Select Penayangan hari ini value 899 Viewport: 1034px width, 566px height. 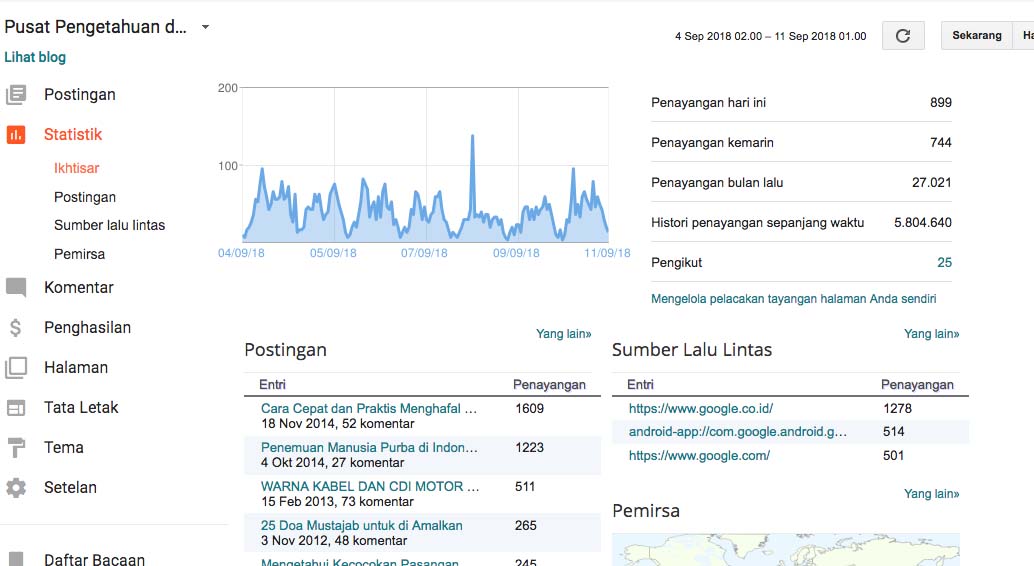pyautogui.click(x=940, y=102)
